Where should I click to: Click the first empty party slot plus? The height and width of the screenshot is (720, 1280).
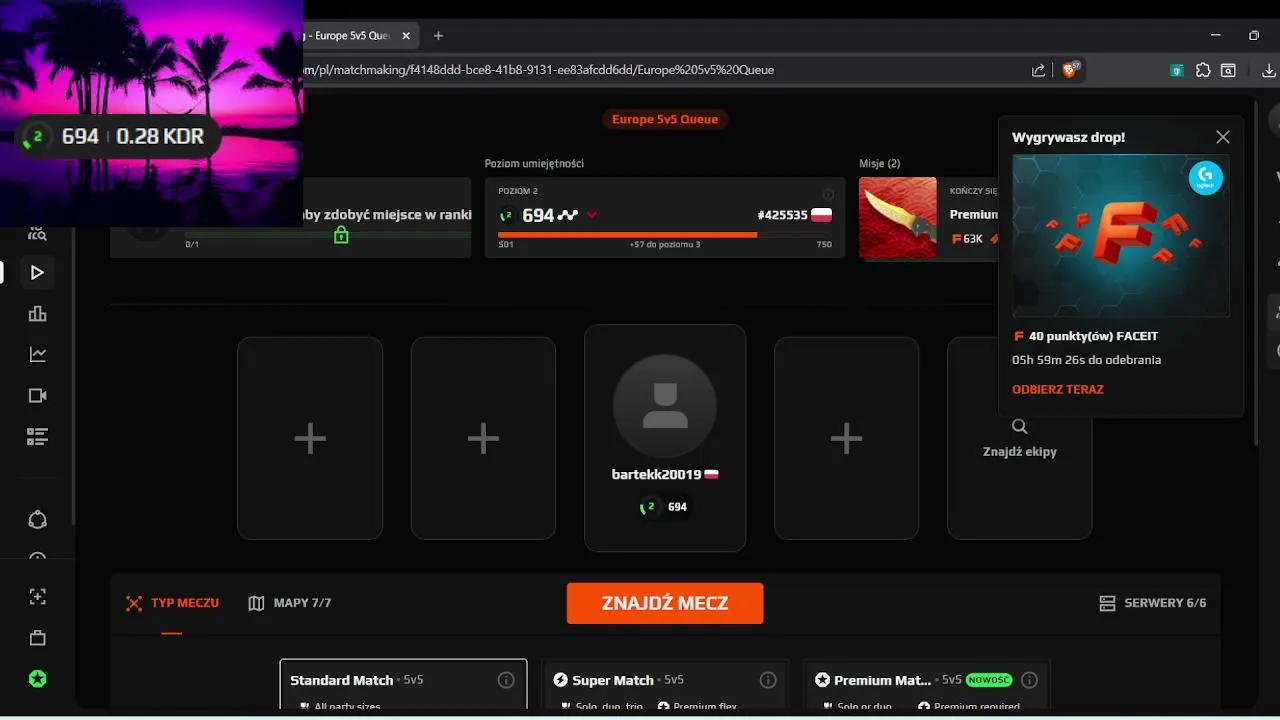pos(310,438)
